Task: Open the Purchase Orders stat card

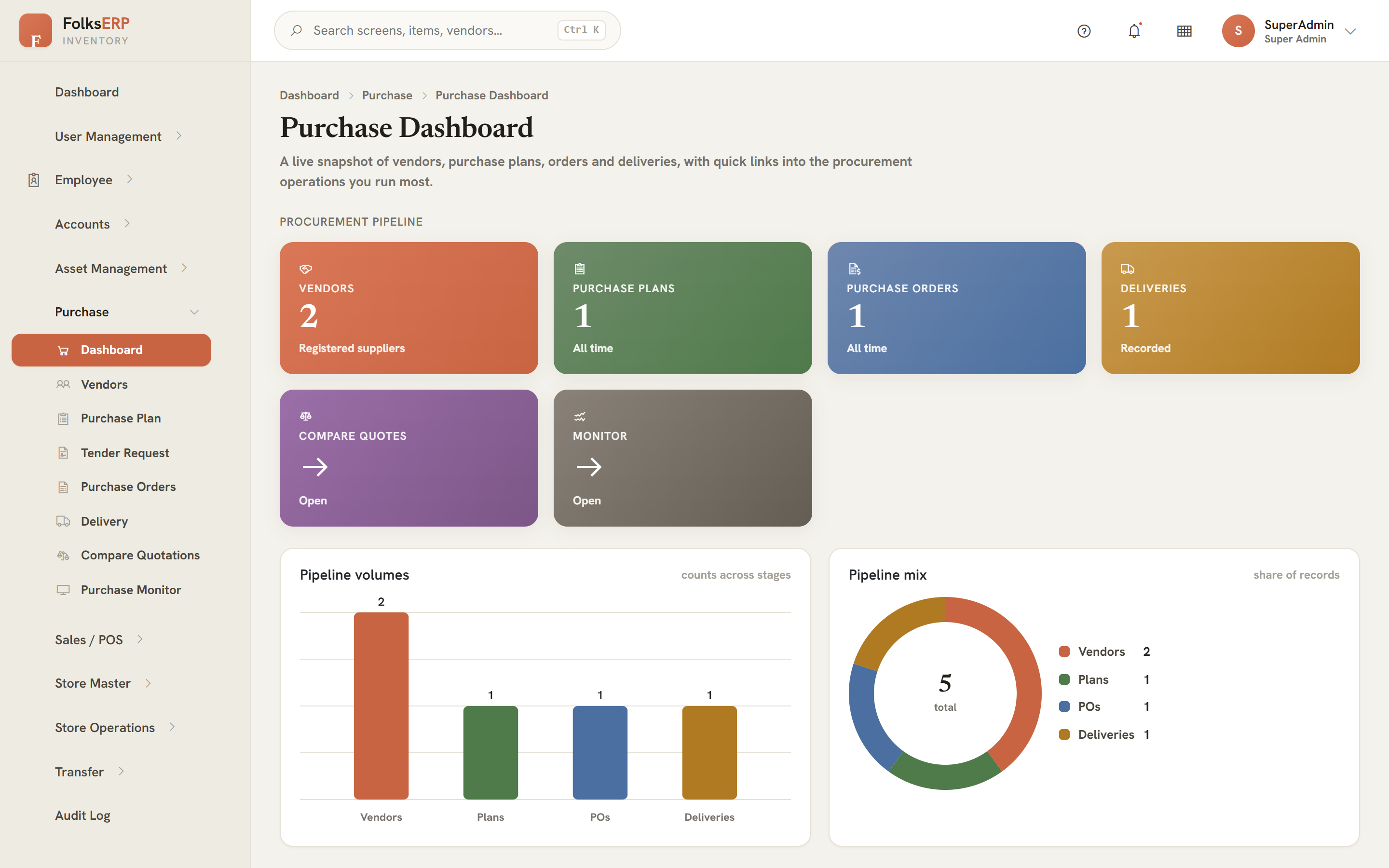Action: click(x=956, y=308)
